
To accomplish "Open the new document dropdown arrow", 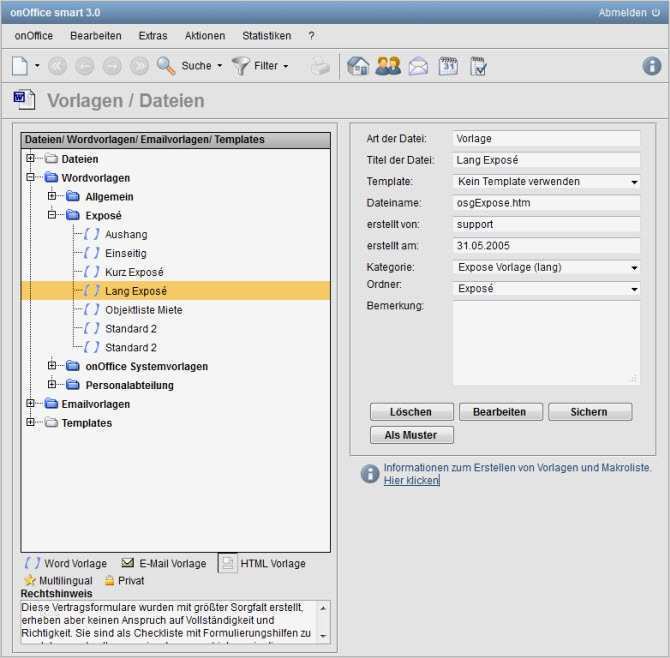I will pyautogui.click(x=37, y=66).
